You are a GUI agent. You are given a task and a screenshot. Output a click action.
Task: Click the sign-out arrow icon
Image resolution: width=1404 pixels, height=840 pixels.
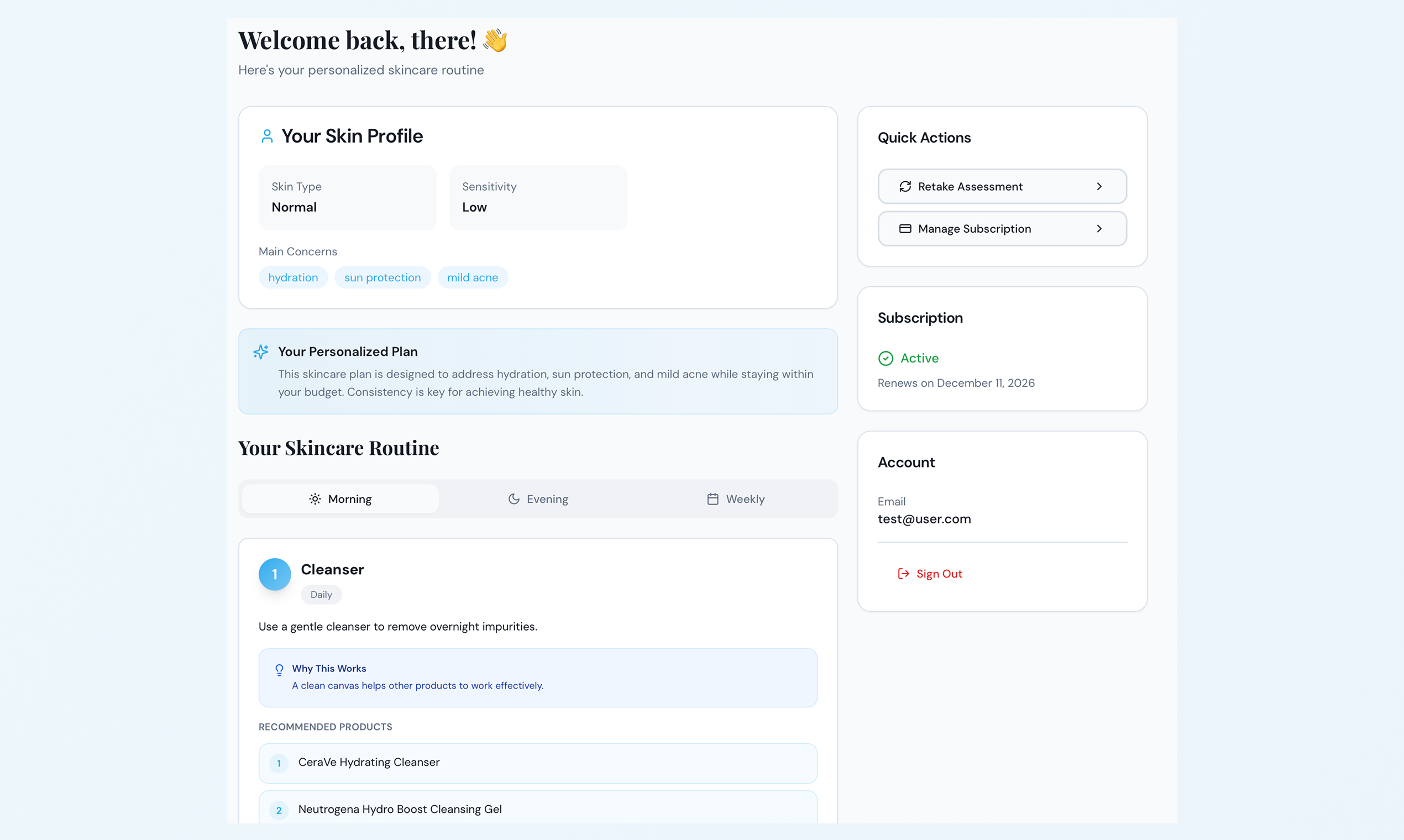903,574
